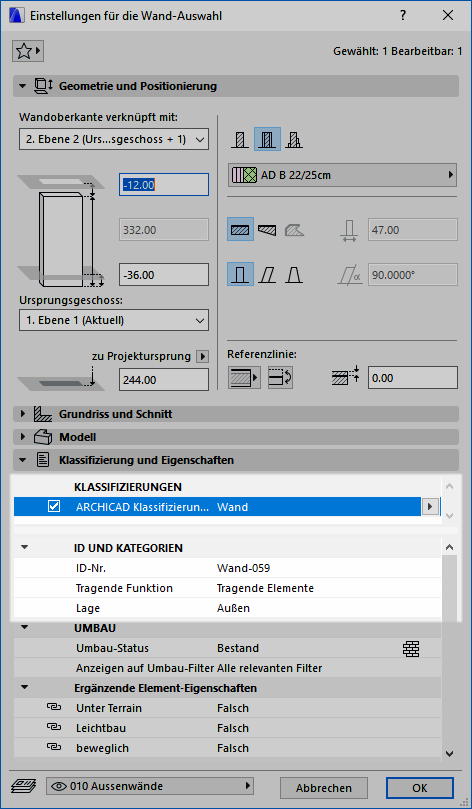The height and width of the screenshot is (809, 472).
Task: Select the complex profile wall icon
Action: (294, 140)
